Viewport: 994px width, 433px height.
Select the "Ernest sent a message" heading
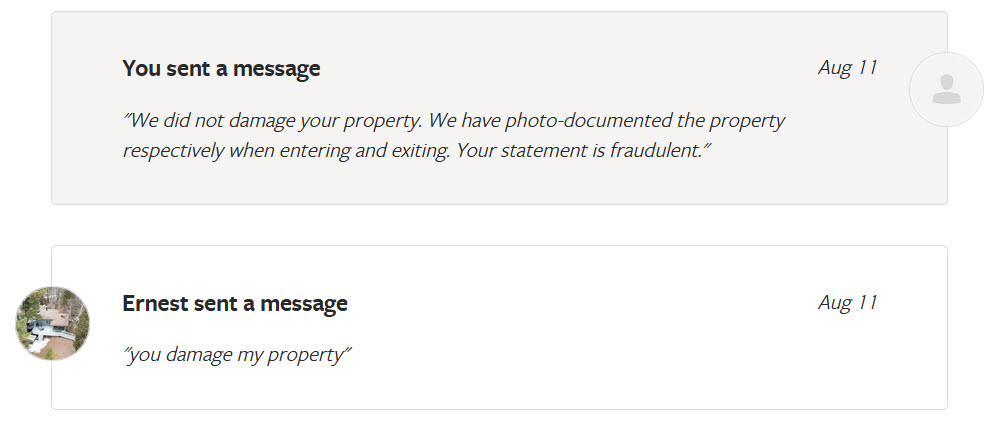235,304
